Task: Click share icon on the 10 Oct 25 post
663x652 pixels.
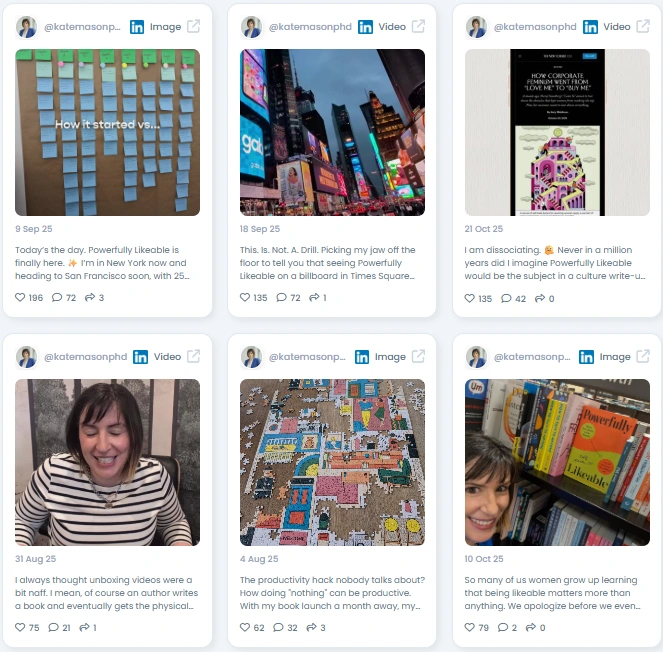Action: 531,627
